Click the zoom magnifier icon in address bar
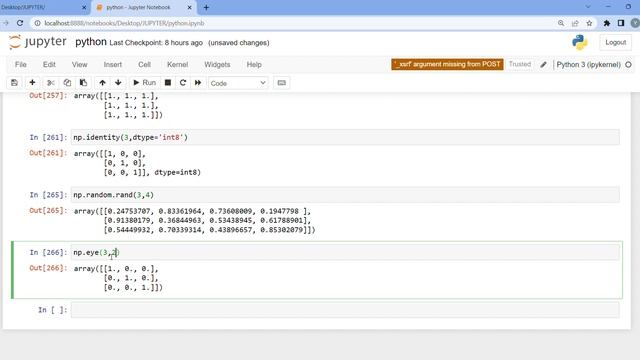Screen dimensions: 640x360 click(561, 23)
